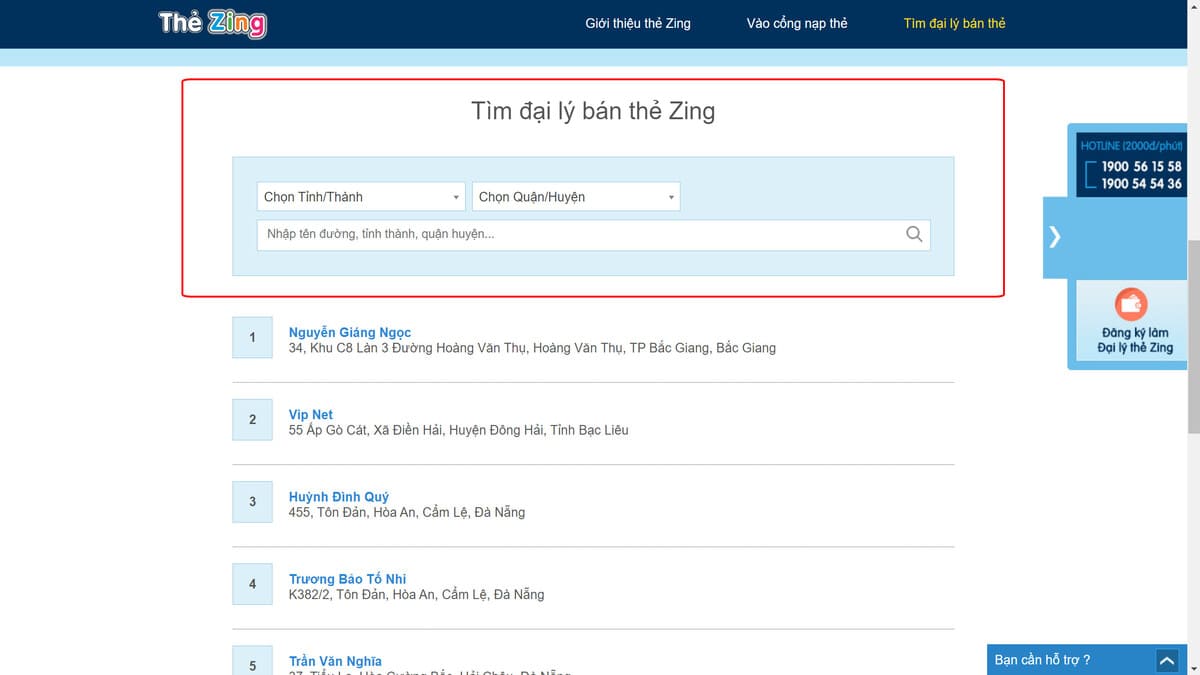Open the Vip Net agent link
Screen dimensions: 1200x675
pos(311,414)
